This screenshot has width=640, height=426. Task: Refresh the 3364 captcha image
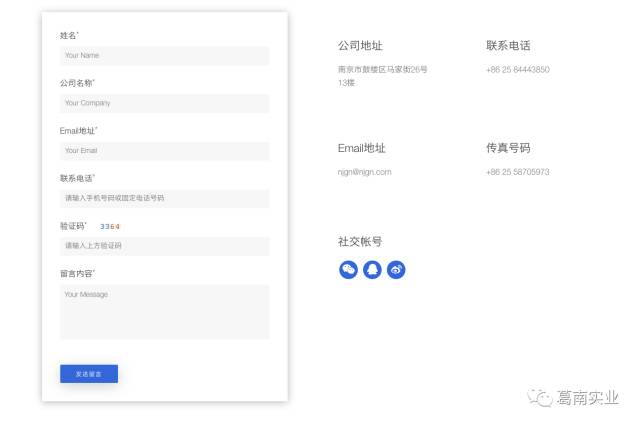(x=110, y=226)
